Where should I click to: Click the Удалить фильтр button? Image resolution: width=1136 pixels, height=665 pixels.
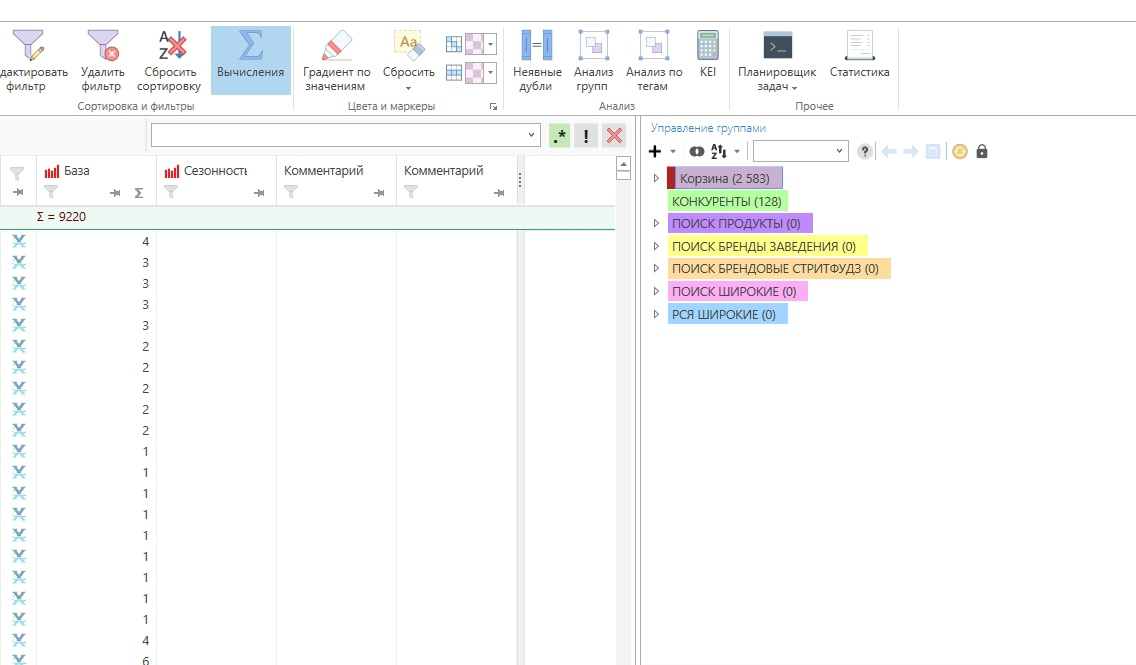pyautogui.click(x=102, y=61)
